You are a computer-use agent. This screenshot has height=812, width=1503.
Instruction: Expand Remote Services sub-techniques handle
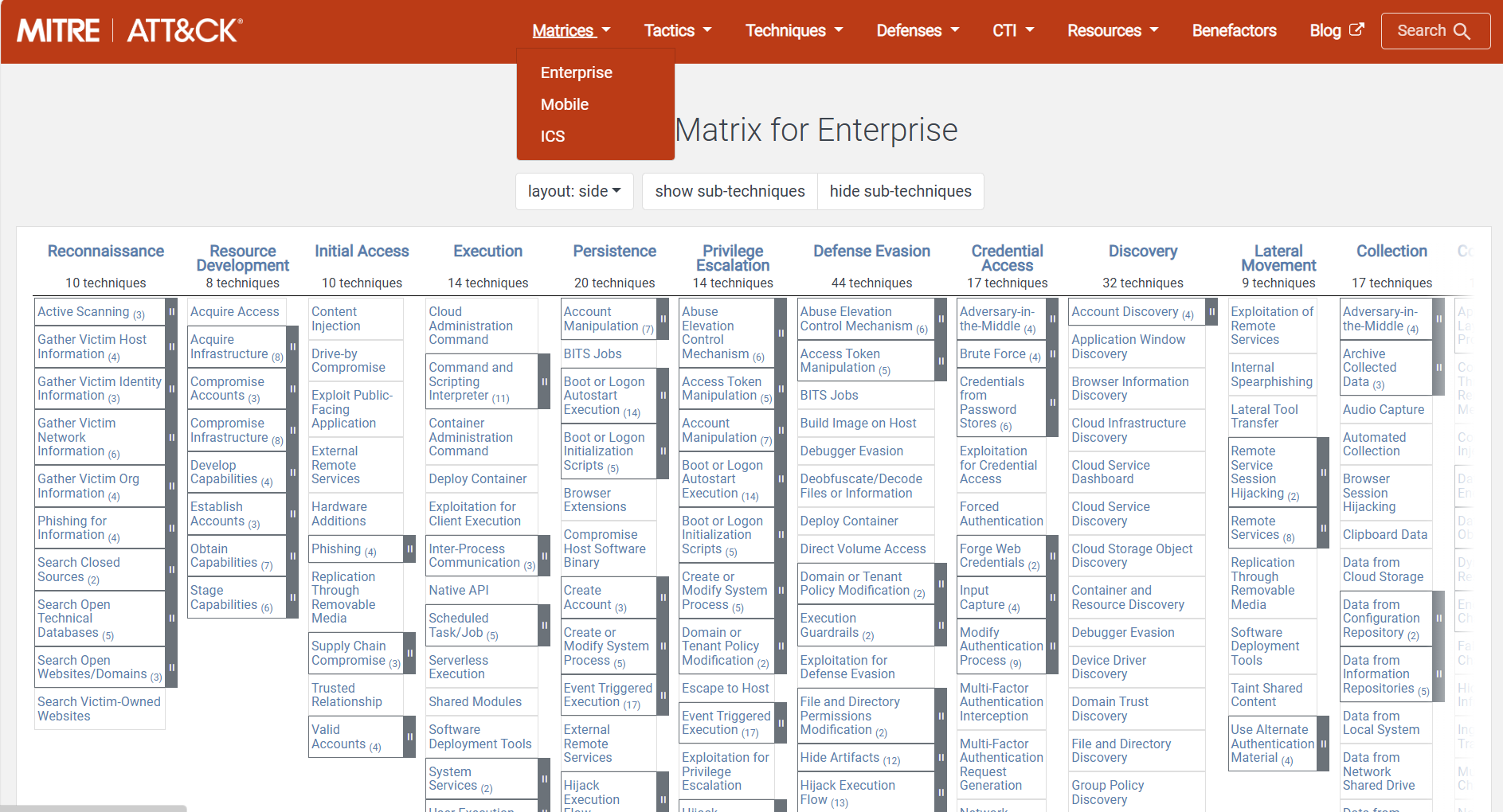pyautogui.click(x=1323, y=528)
